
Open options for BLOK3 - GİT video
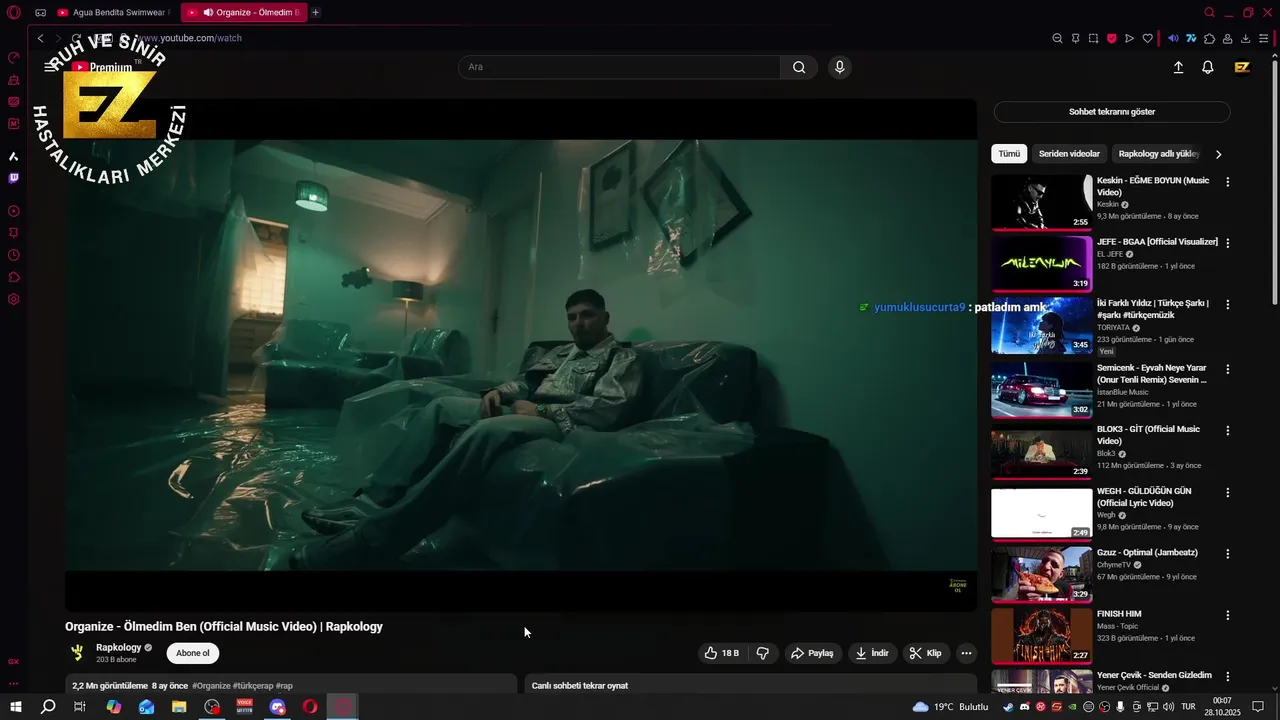click(1228, 430)
